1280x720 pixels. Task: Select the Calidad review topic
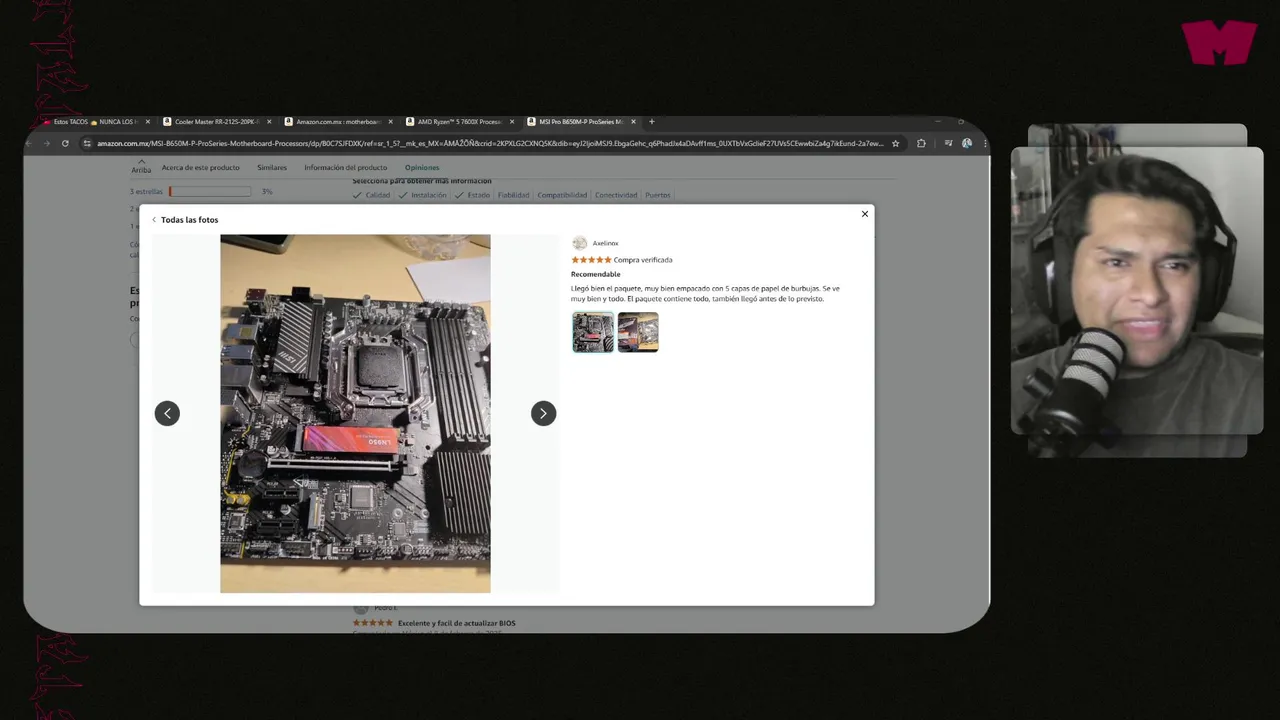pyautogui.click(x=372, y=195)
